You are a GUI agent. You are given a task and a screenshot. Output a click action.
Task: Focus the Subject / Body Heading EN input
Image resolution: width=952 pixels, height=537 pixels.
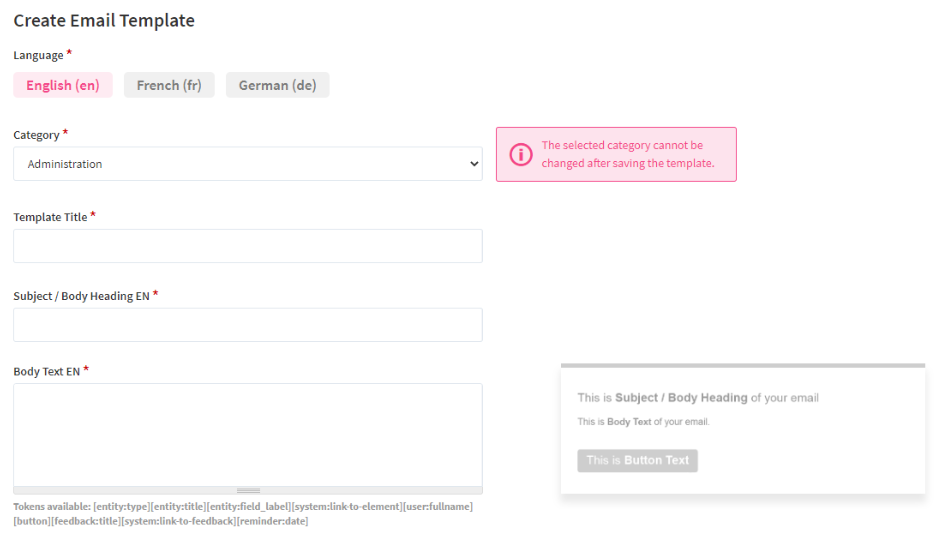click(247, 325)
